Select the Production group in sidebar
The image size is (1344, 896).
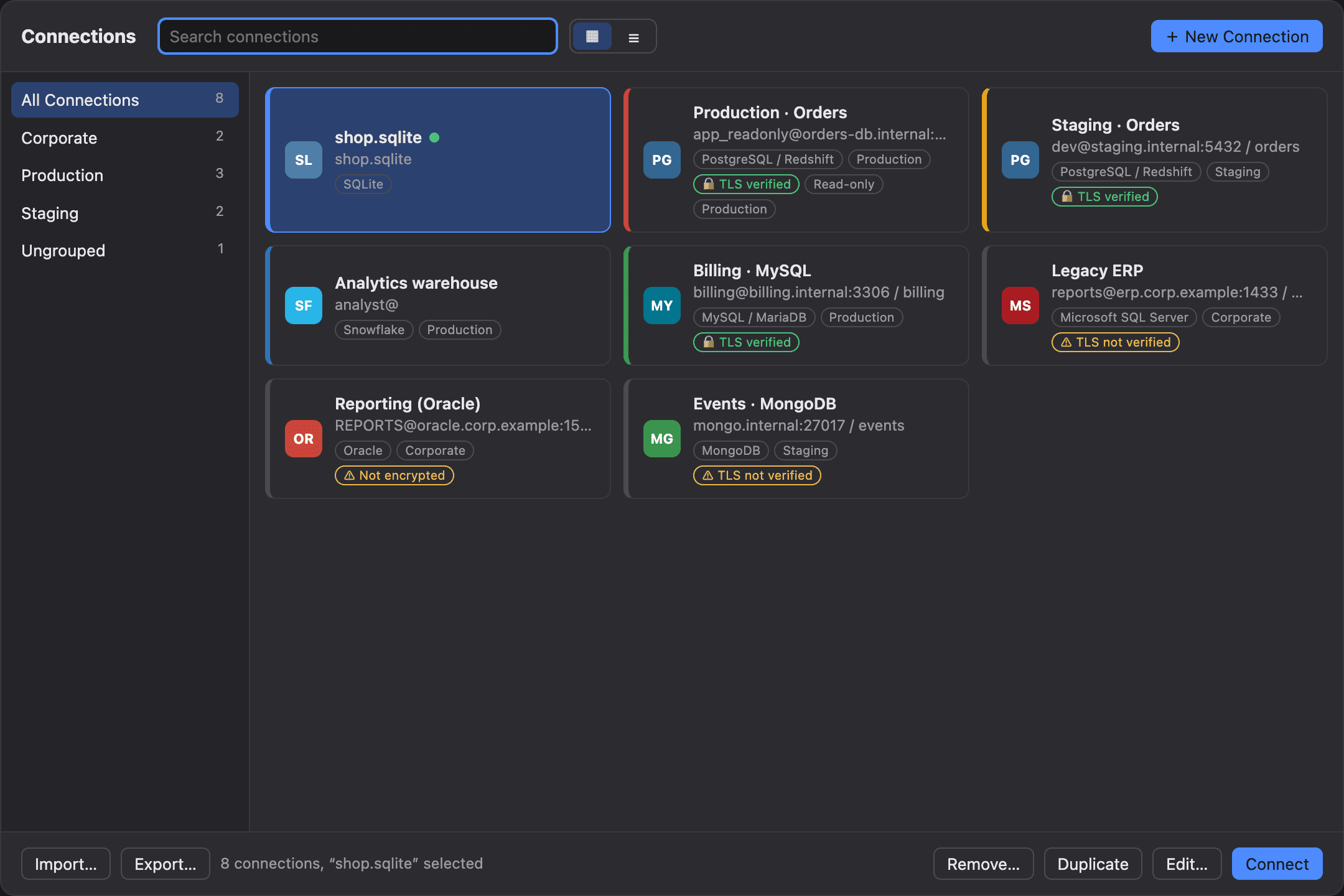click(x=125, y=175)
